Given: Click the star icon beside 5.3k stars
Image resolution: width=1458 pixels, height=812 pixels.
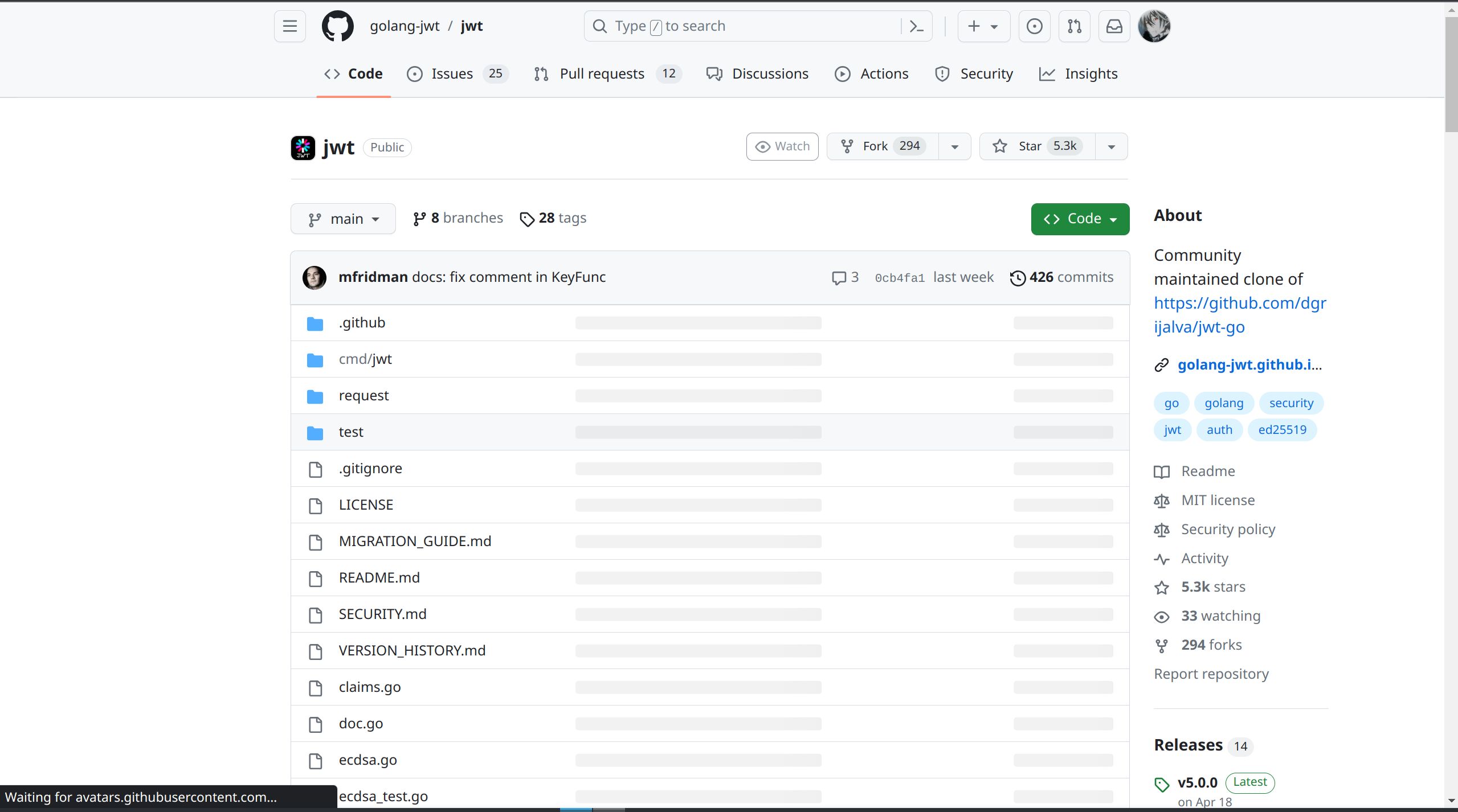Looking at the screenshot, I should tap(1161, 587).
